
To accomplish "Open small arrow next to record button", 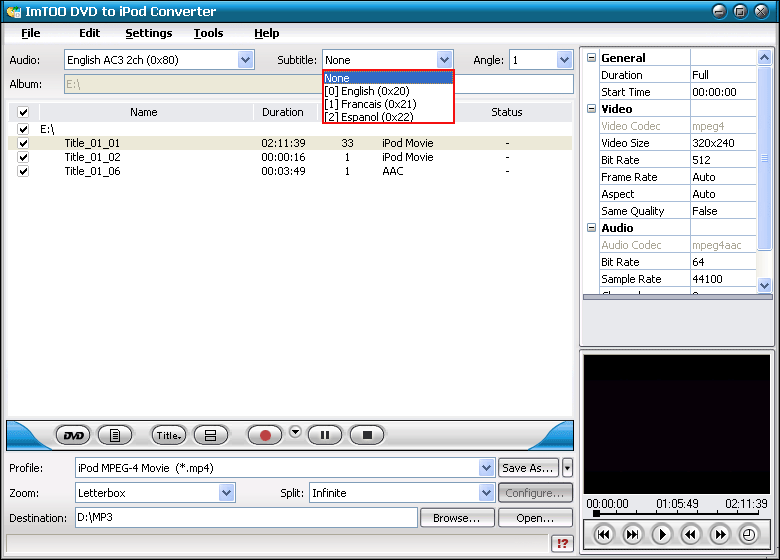I will pyautogui.click(x=295, y=432).
